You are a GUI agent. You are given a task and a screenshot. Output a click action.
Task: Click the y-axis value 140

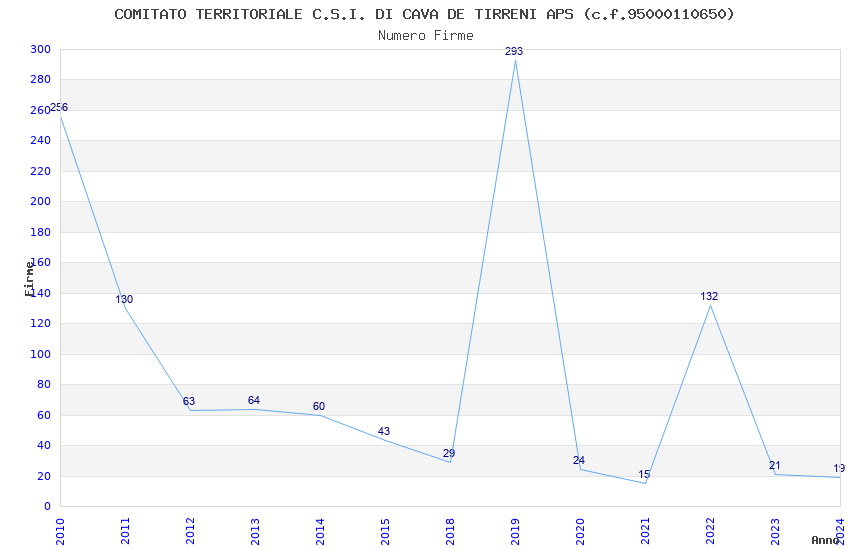41,293
